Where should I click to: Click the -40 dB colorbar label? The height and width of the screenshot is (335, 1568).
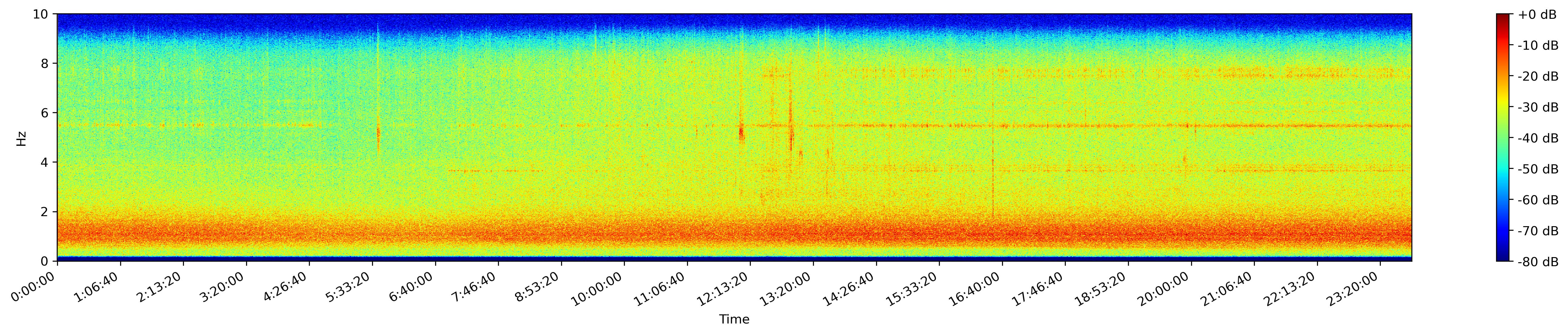click(1538, 138)
